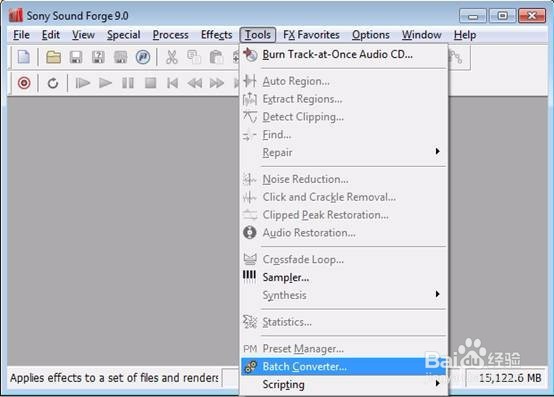Open the View menu

83,35
